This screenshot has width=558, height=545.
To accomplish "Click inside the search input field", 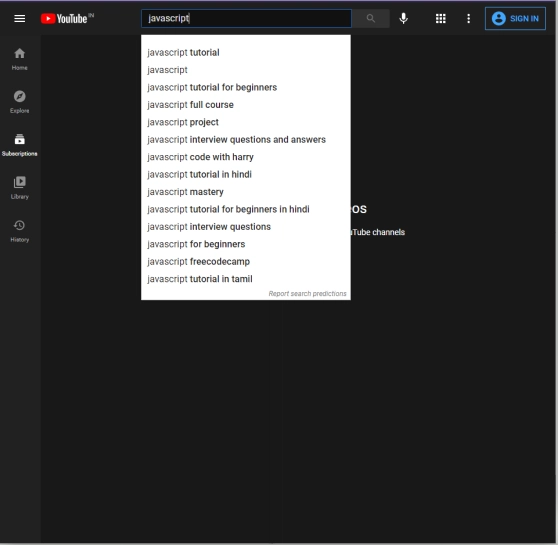I will click(246, 19).
